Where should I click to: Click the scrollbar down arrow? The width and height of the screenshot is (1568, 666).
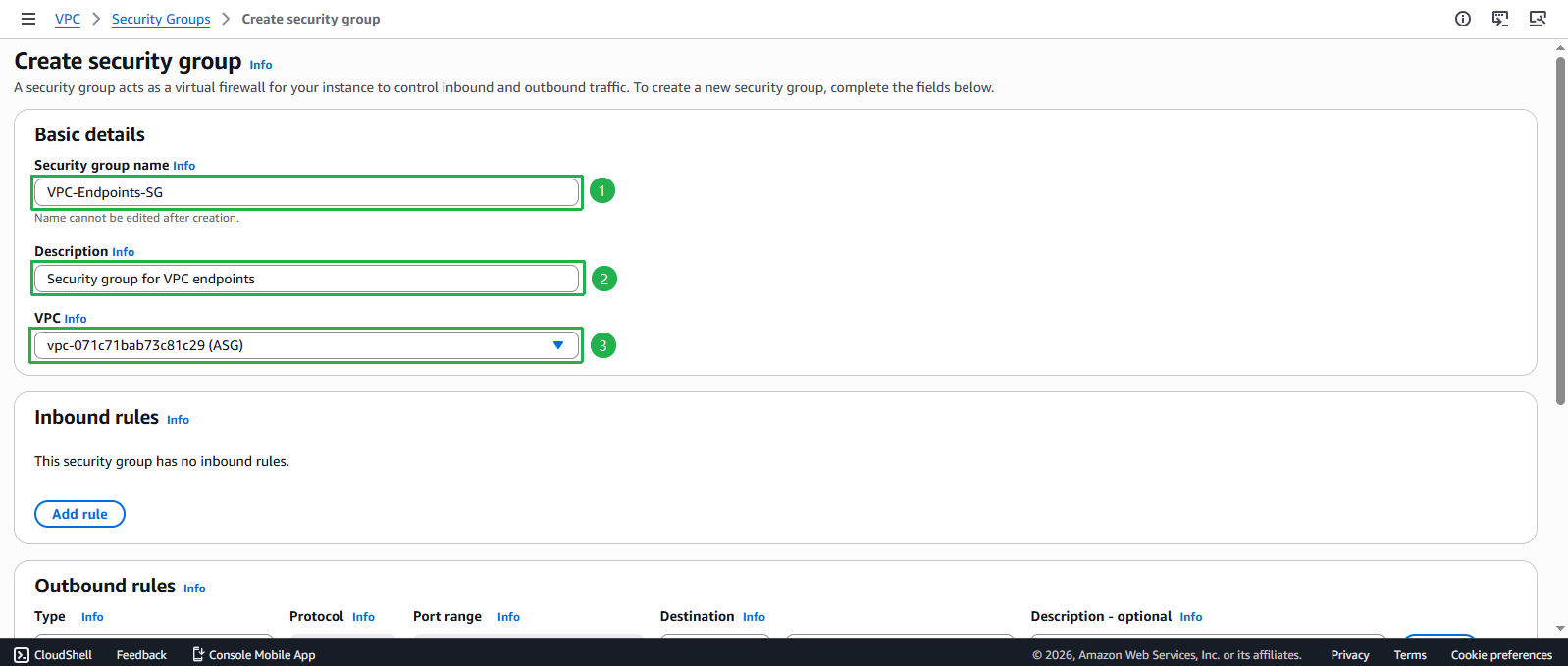(1560, 629)
